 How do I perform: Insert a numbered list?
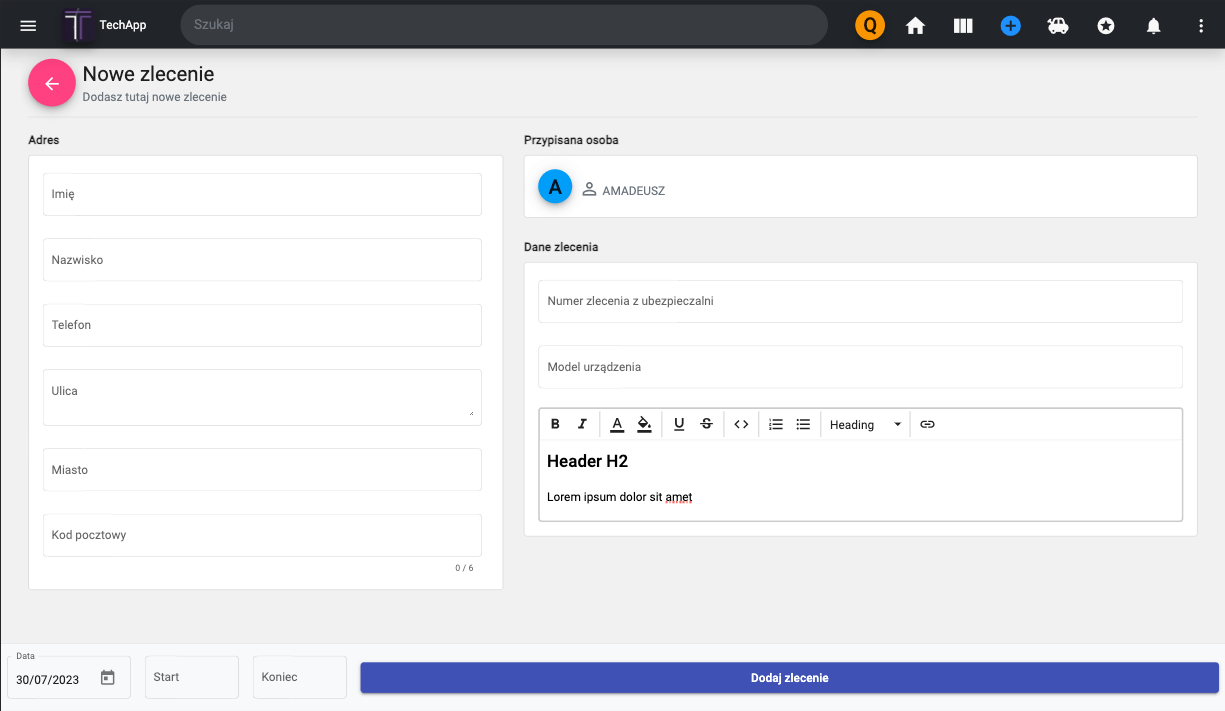pos(776,424)
